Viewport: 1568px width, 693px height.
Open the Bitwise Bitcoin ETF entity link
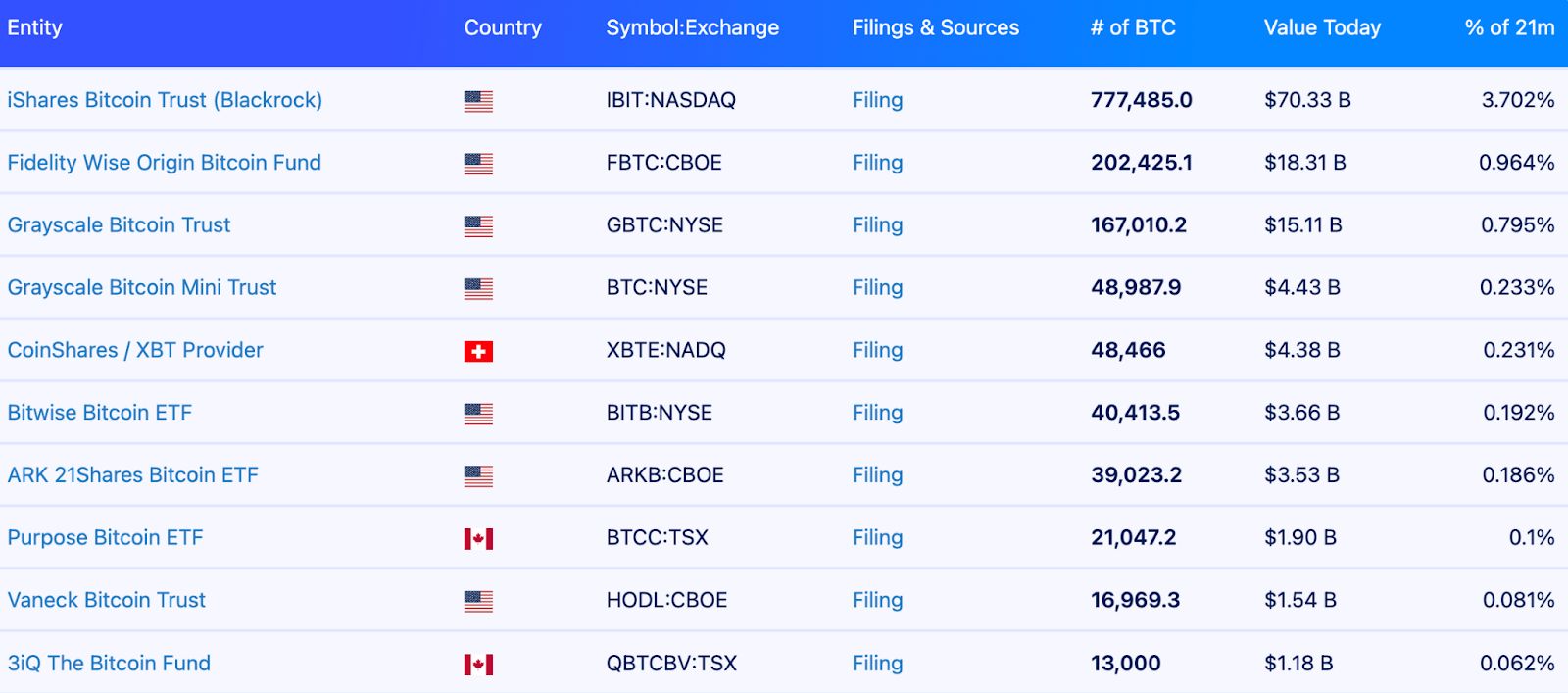(98, 412)
